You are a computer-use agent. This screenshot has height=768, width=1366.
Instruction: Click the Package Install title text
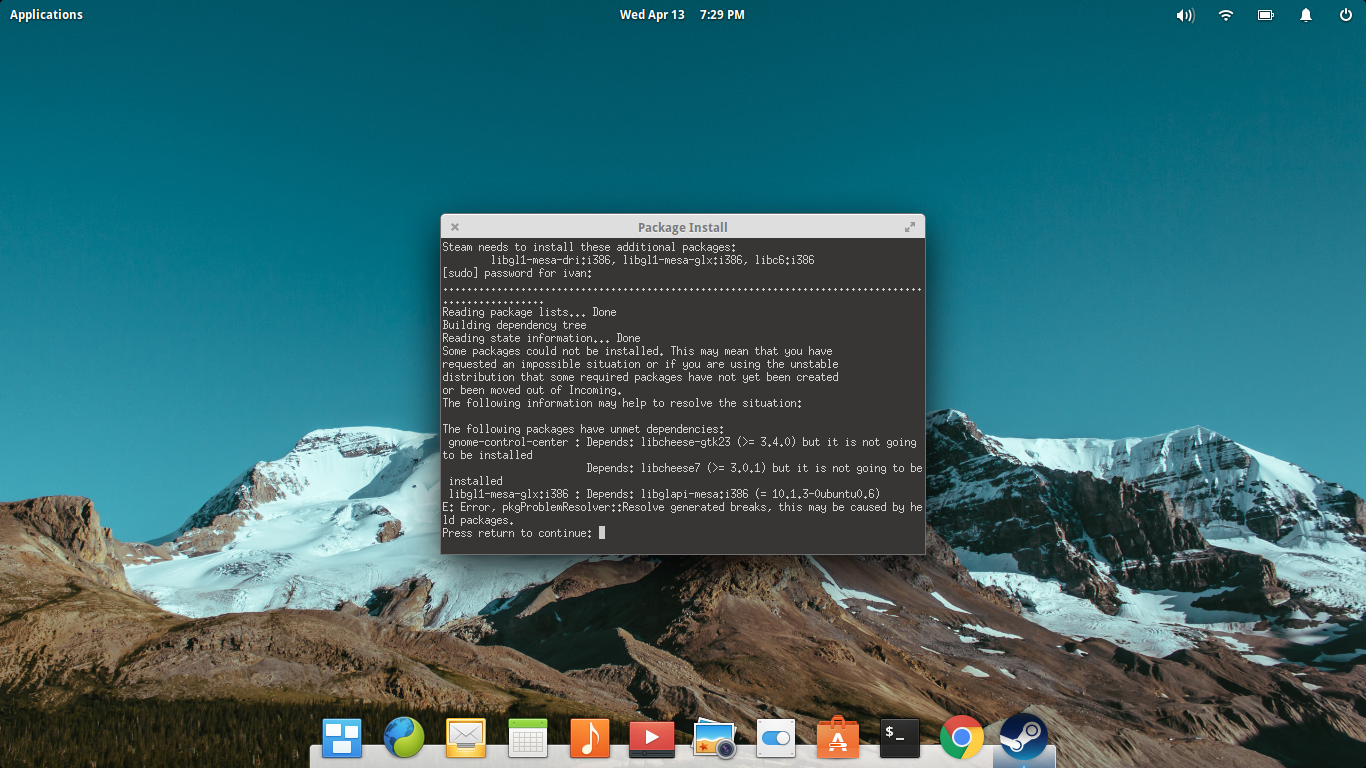click(683, 227)
